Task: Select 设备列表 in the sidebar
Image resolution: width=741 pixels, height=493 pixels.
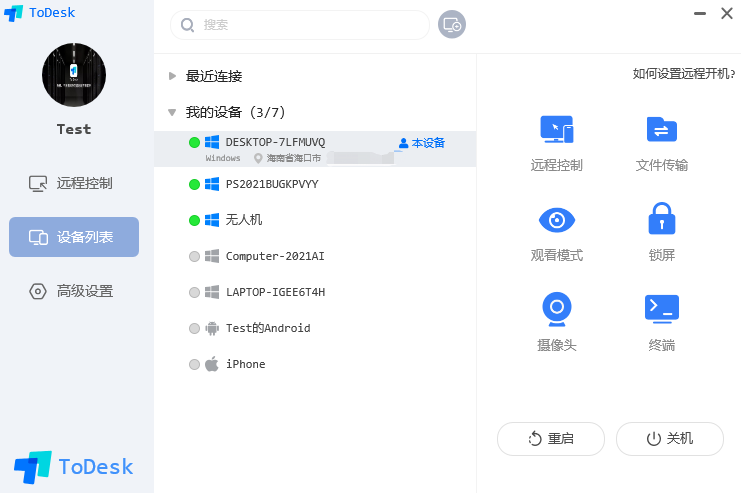Action: [74, 237]
